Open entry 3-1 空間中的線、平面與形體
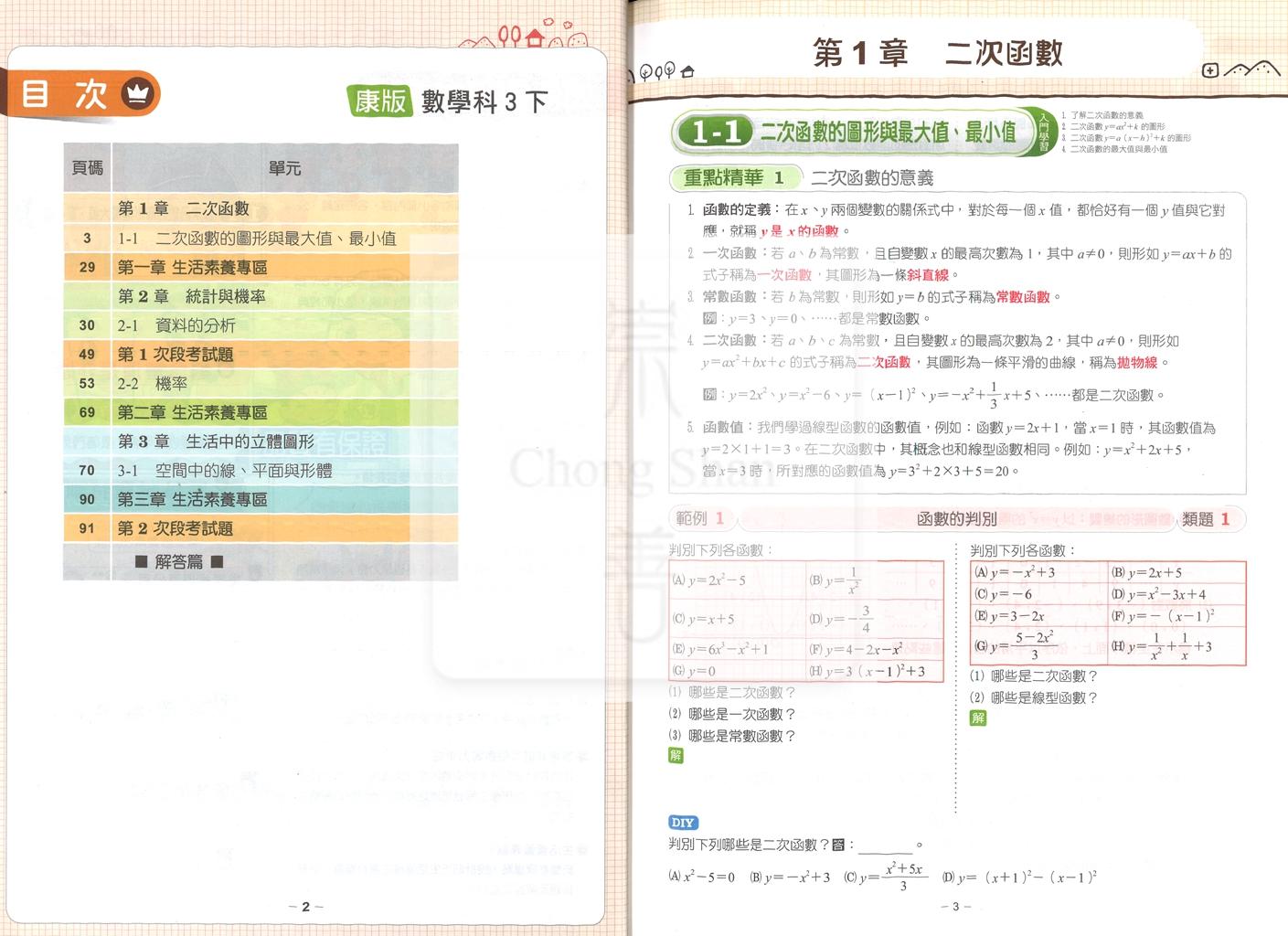Screen dimensions: 1288x936 261,471
